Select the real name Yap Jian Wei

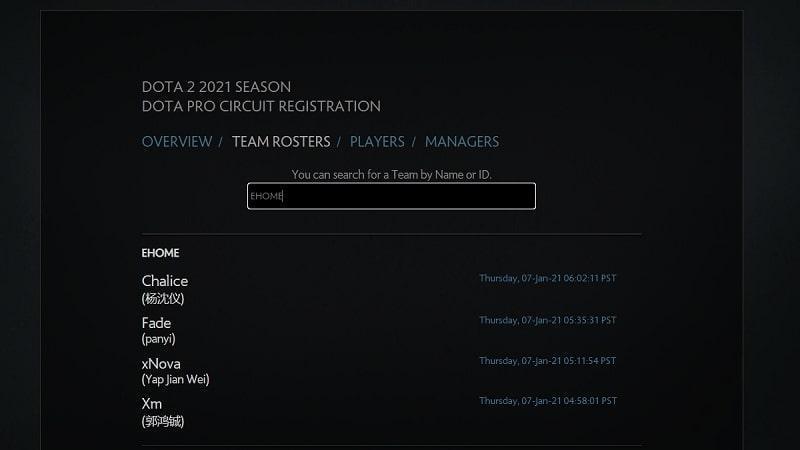click(x=176, y=380)
